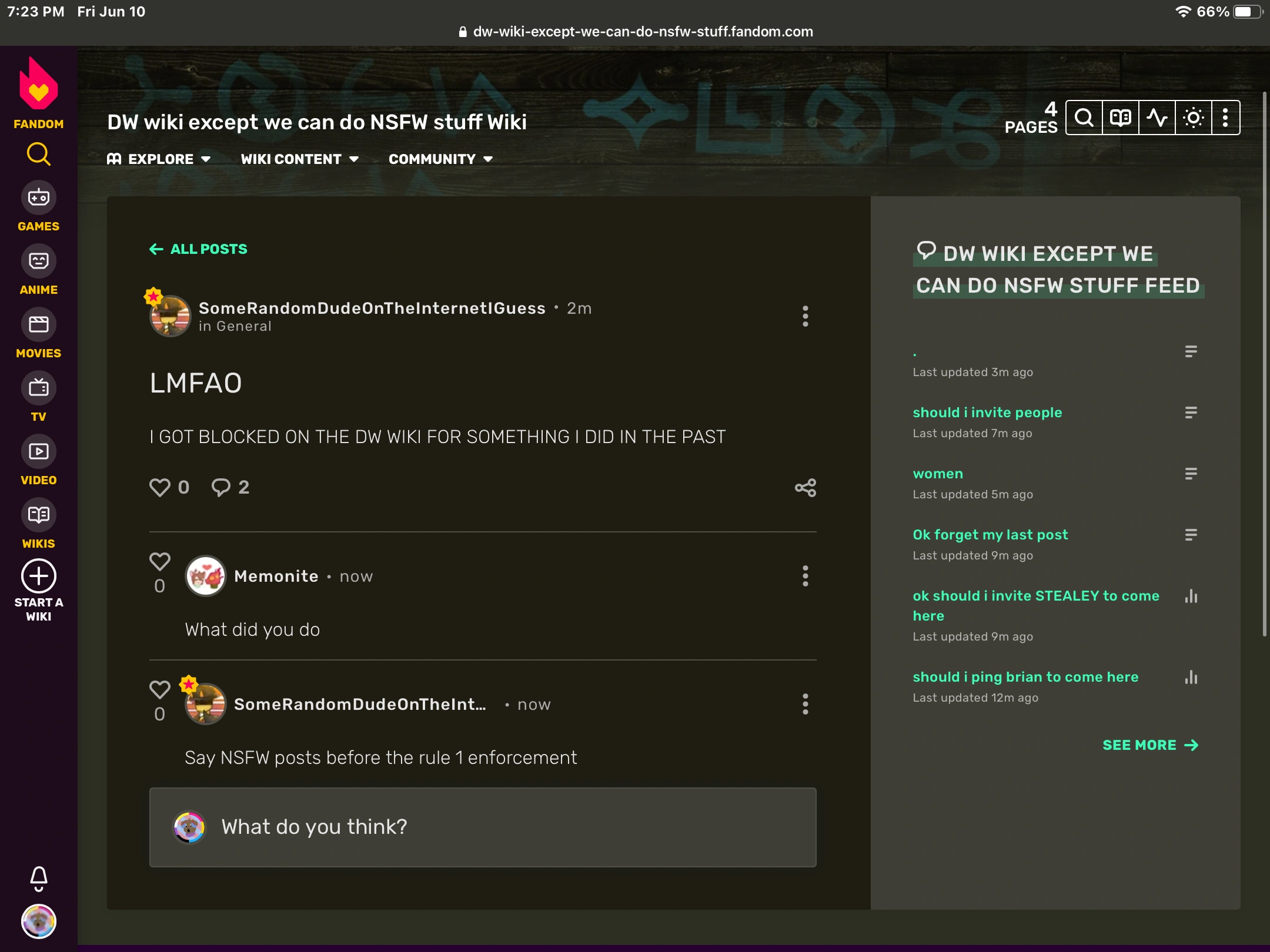Click share icon on the LMFAO post
This screenshot has height=952, width=1270.
pyautogui.click(x=805, y=488)
